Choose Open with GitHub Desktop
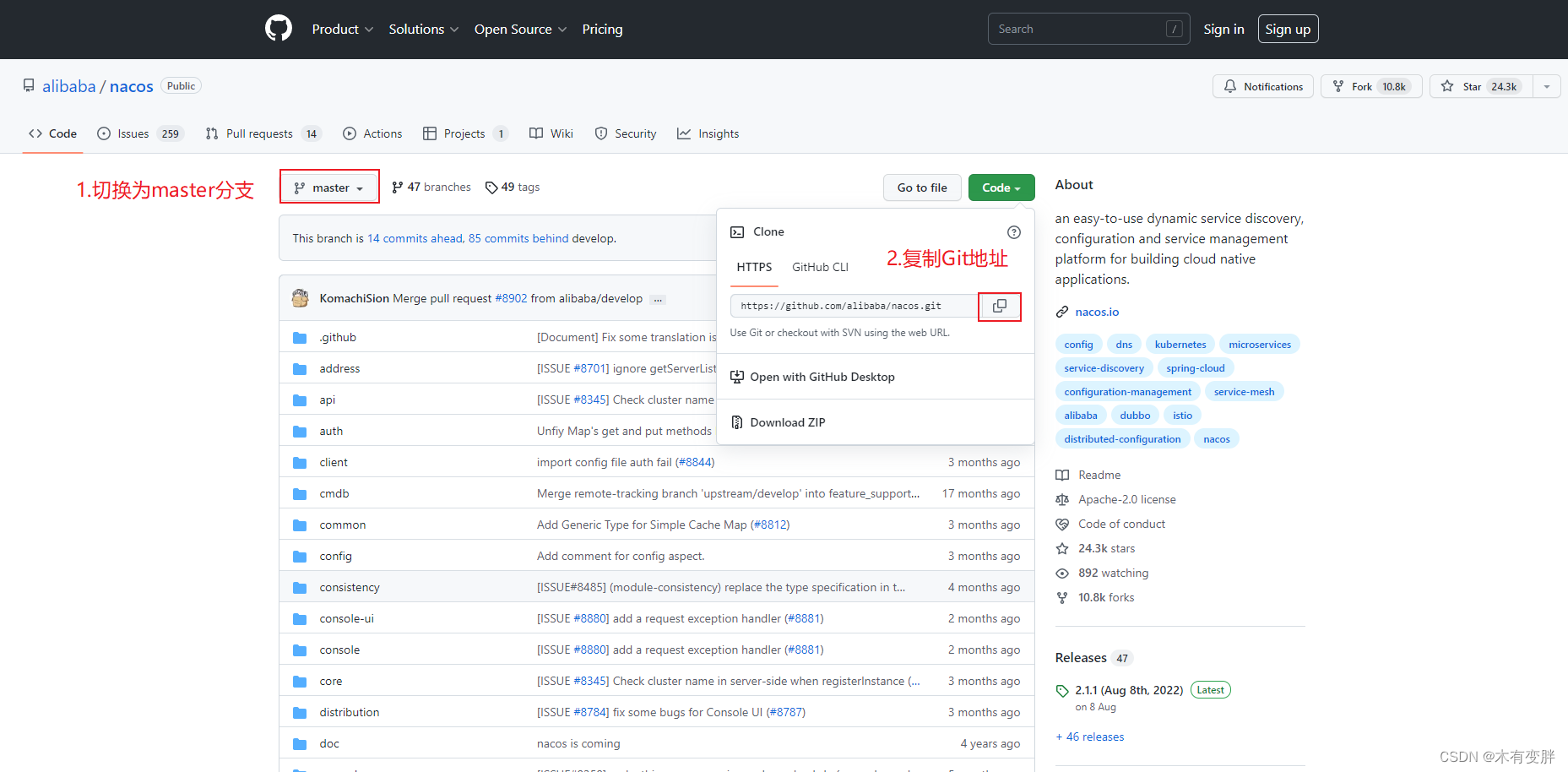The image size is (1568, 772). point(876,377)
